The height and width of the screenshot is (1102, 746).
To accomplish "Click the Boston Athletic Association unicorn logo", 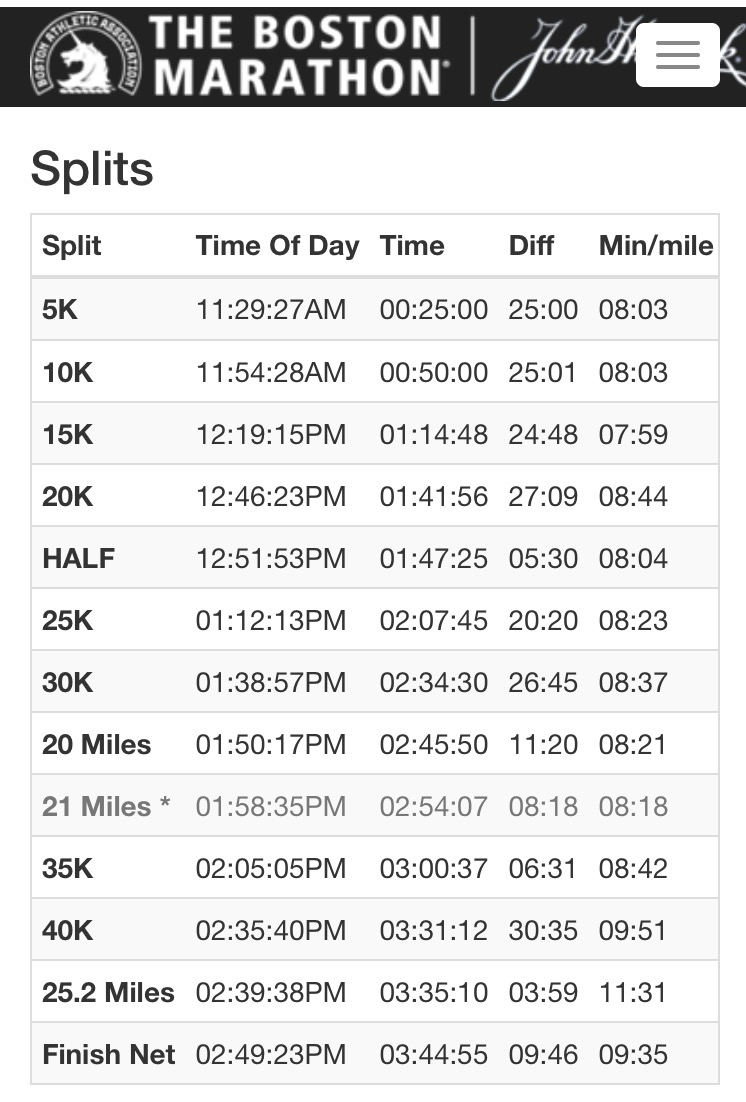I will click(x=85, y=53).
